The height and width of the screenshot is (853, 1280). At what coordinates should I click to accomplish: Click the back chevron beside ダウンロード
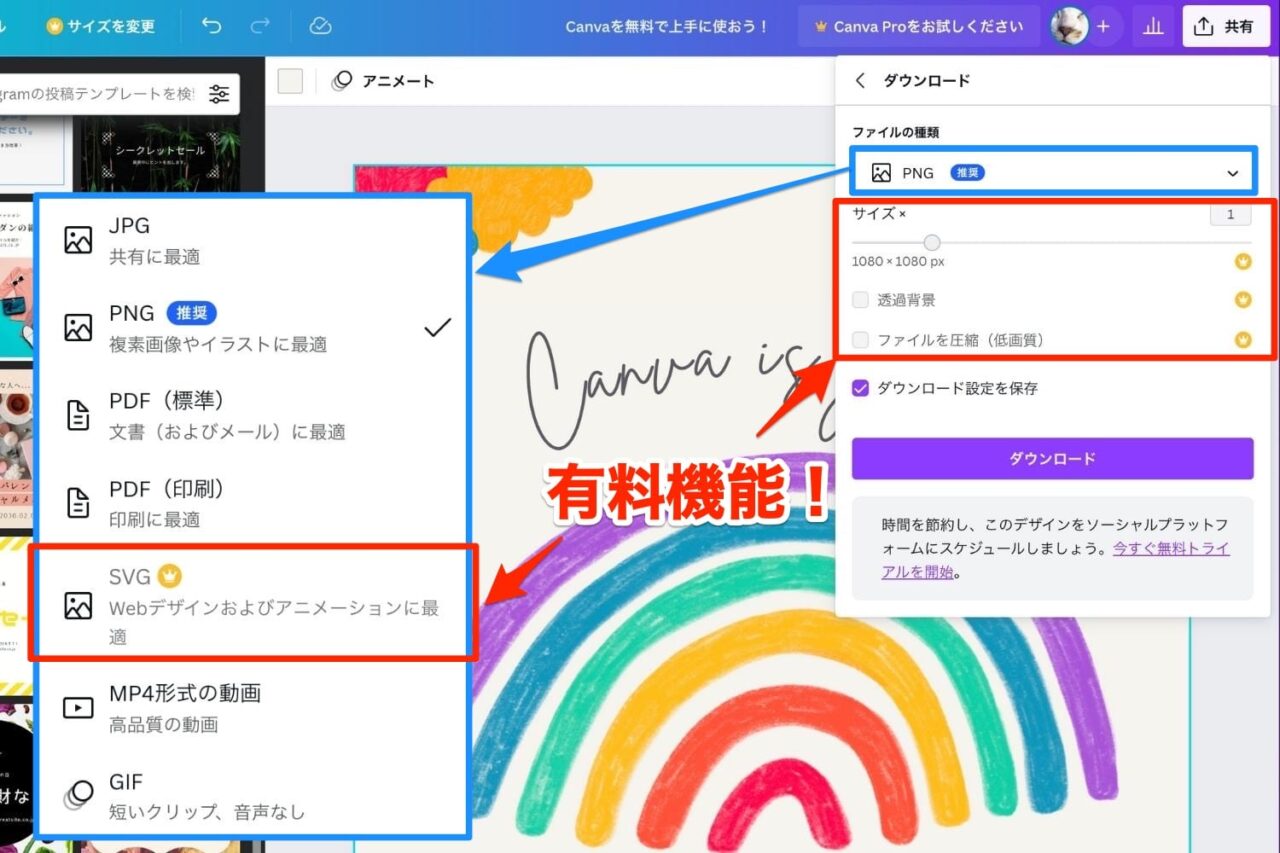coord(860,81)
